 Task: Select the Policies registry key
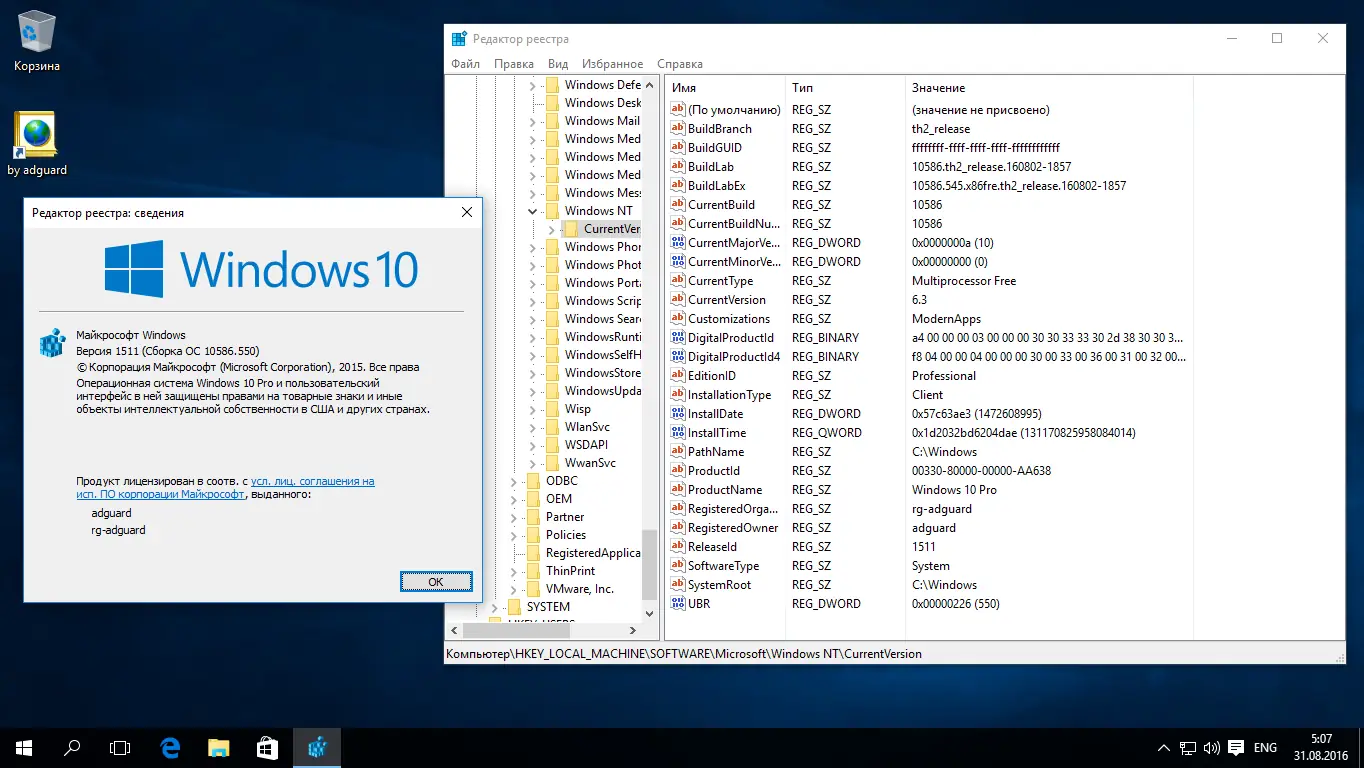point(565,535)
